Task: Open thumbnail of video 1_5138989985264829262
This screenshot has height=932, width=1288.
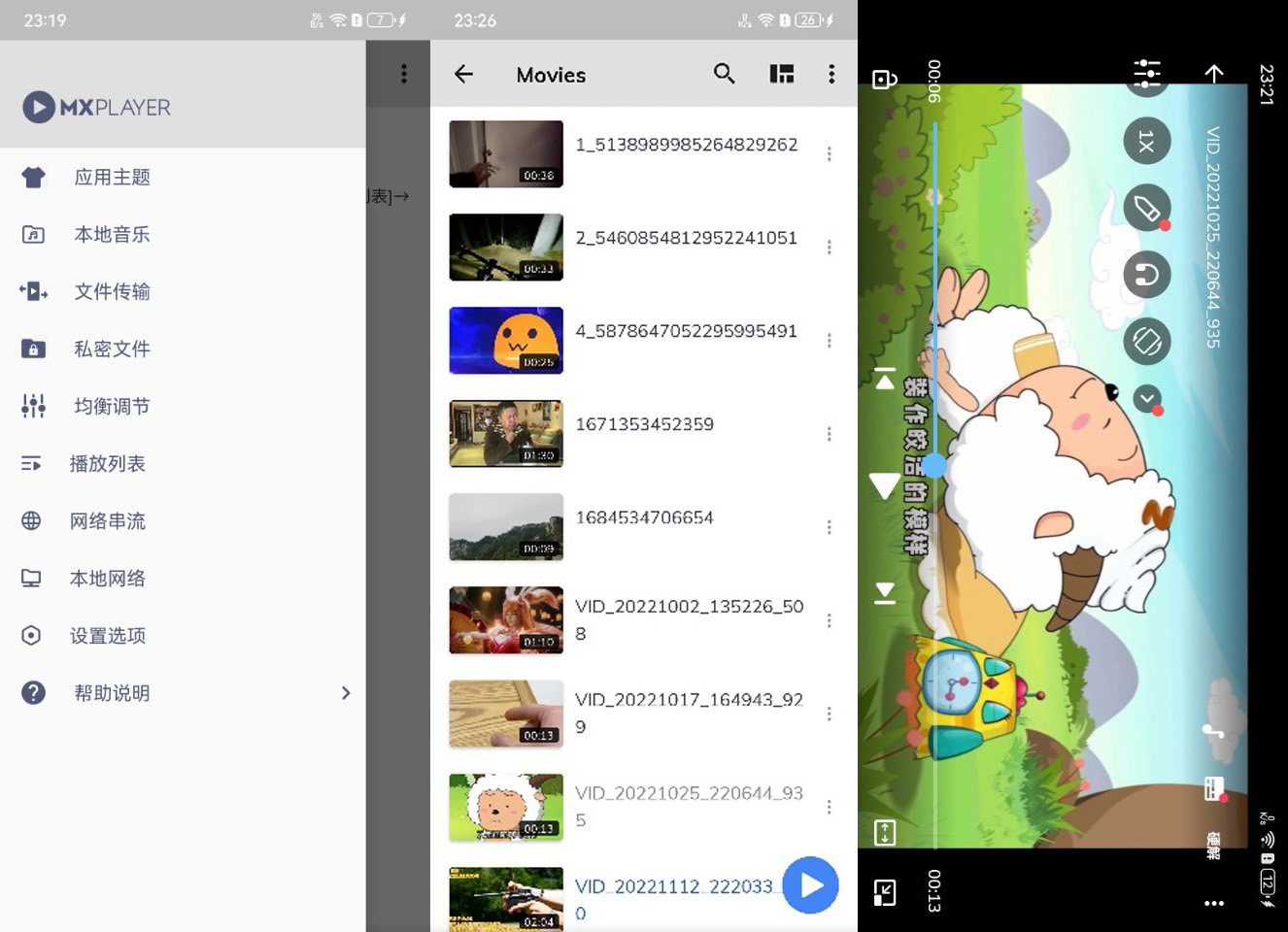Action: [506, 153]
